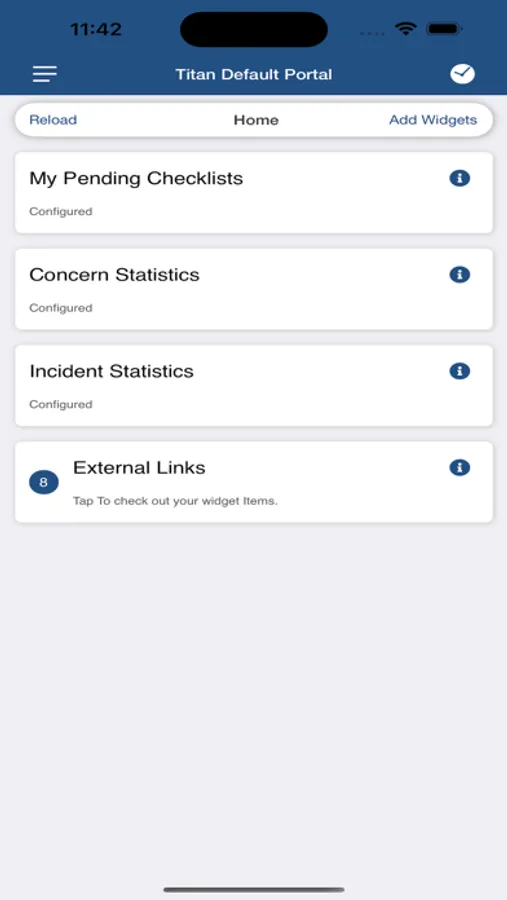Tap the home indicator bar at bottom
This screenshot has height=900, width=507.
pyautogui.click(x=254, y=890)
